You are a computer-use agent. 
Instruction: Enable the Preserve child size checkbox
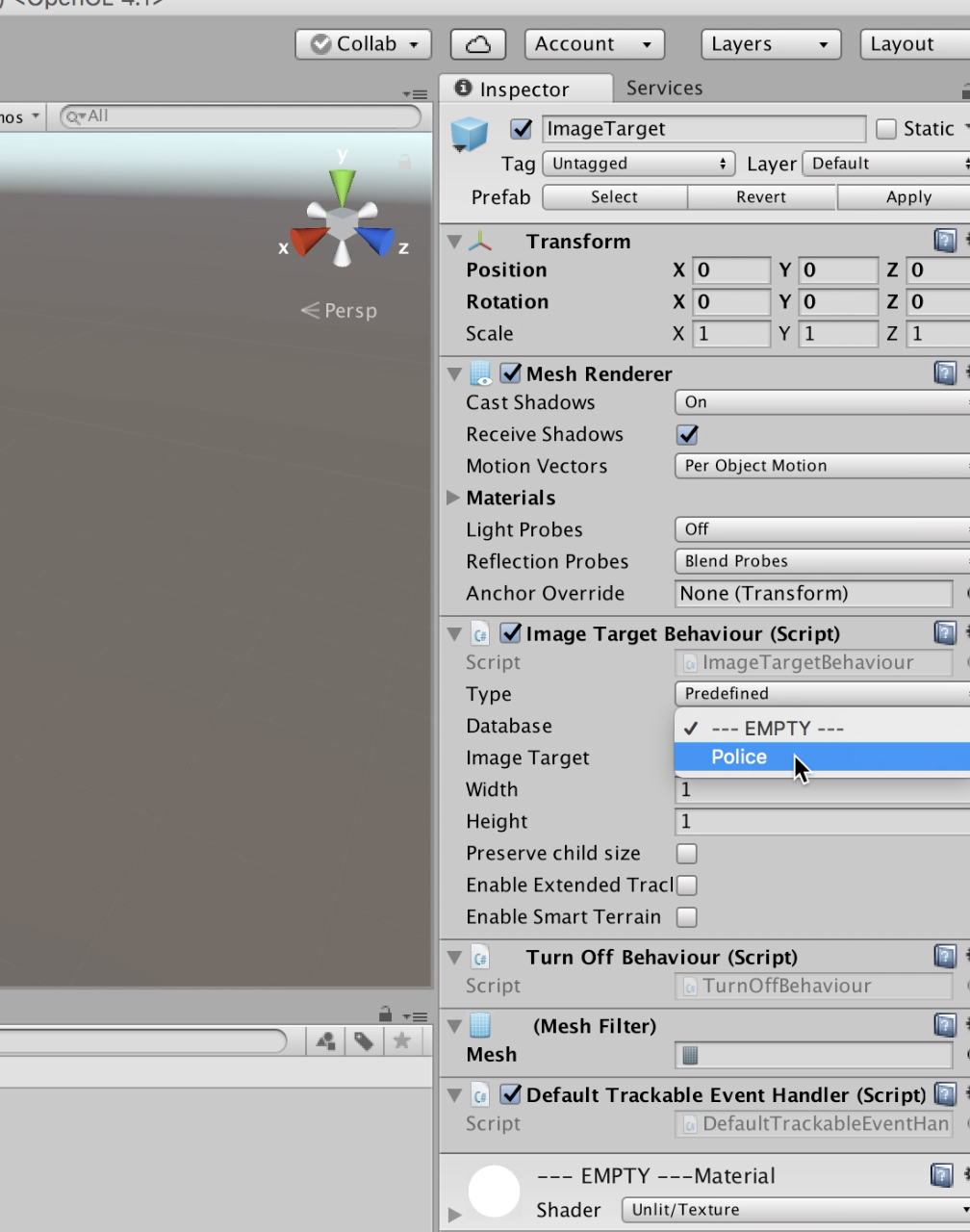(x=687, y=854)
